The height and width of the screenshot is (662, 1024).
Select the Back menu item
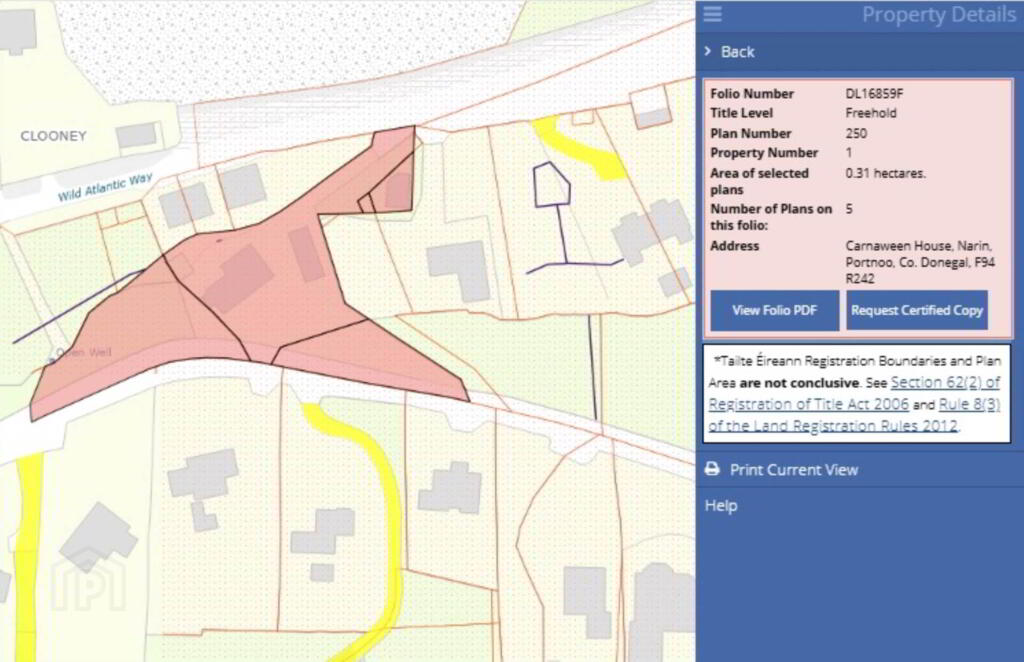pos(738,51)
